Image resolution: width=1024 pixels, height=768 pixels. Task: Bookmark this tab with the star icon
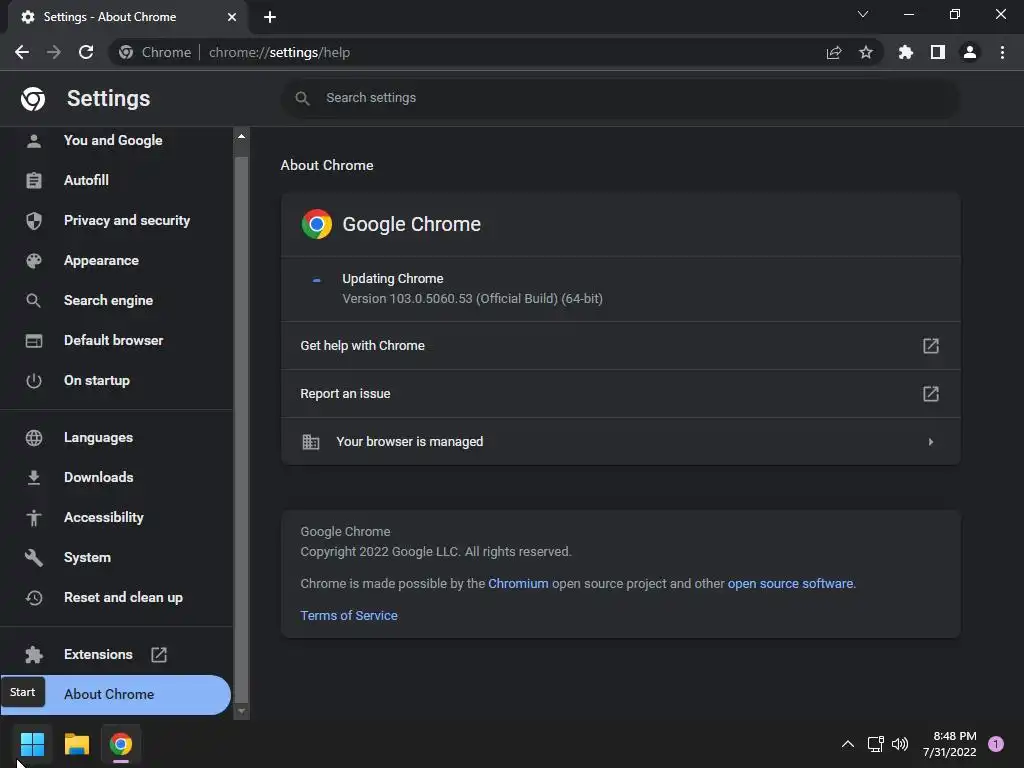866,52
